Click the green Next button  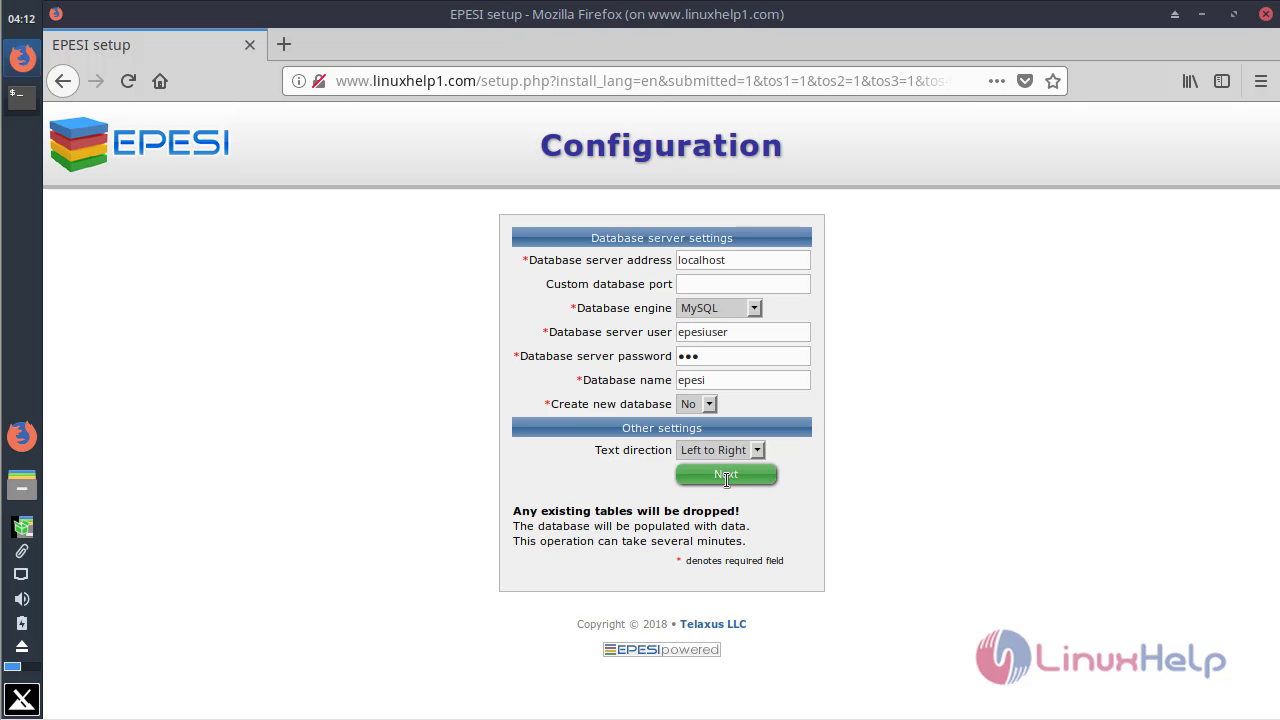[x=726, y=475]
